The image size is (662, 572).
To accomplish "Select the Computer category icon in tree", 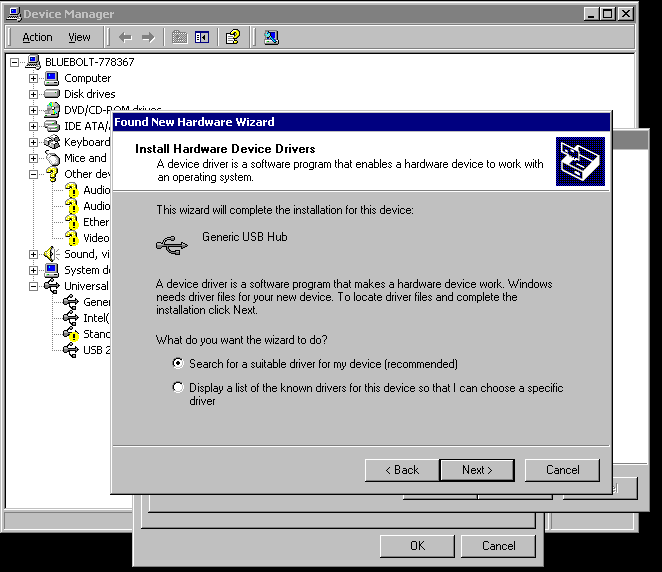I will coord(52,78).
